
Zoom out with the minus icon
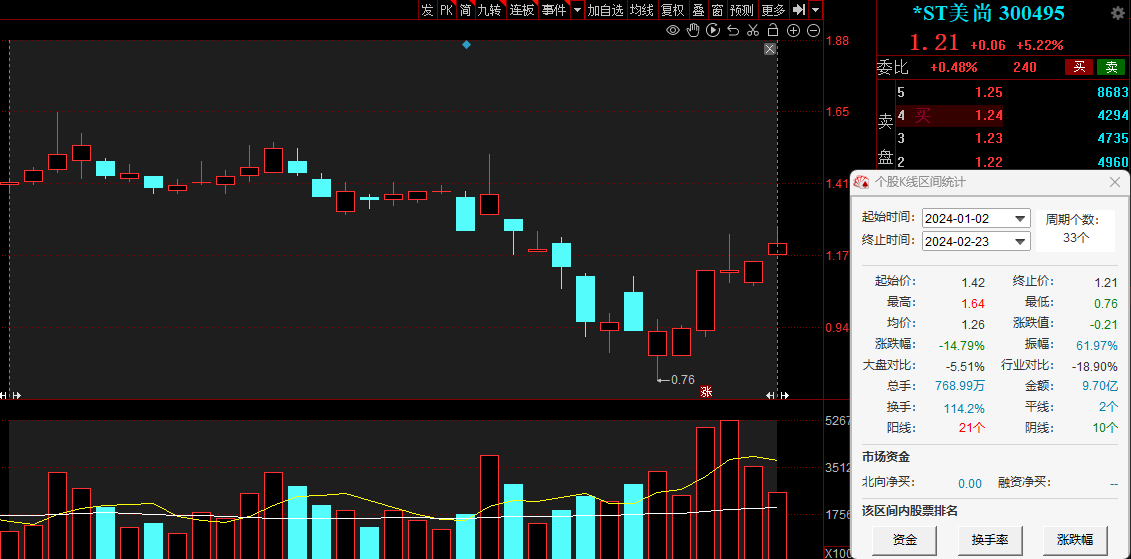[x=811, y=31]
